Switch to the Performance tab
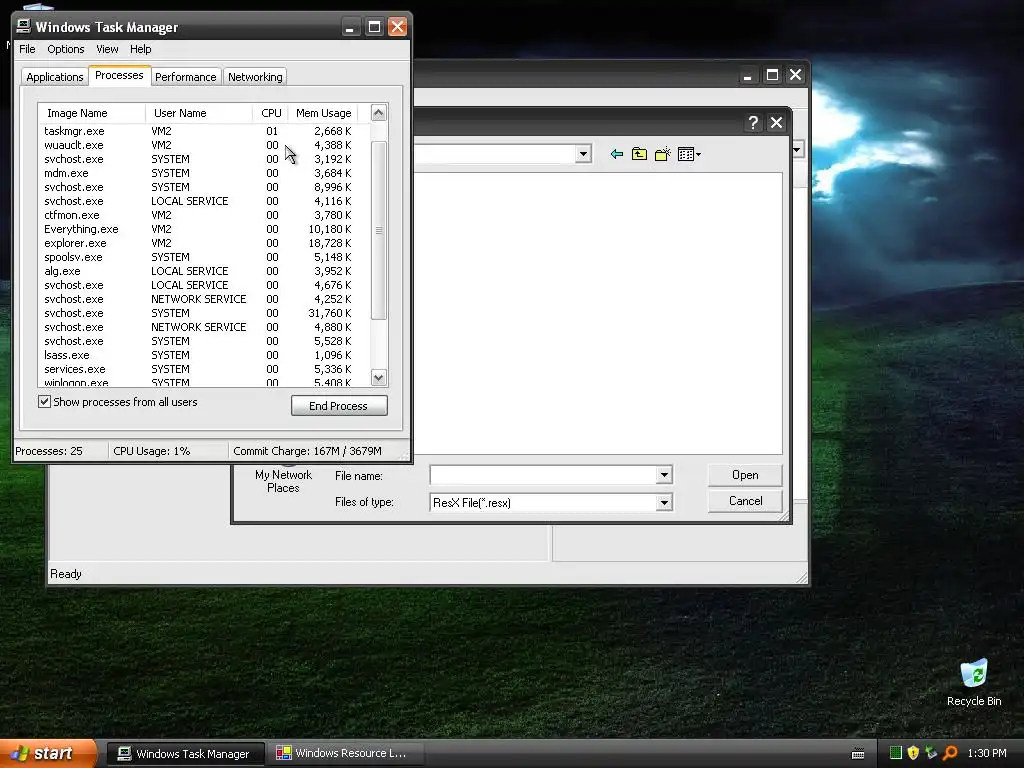The width and height of the screenshot is (1024, 768). (x=185, y=77)
